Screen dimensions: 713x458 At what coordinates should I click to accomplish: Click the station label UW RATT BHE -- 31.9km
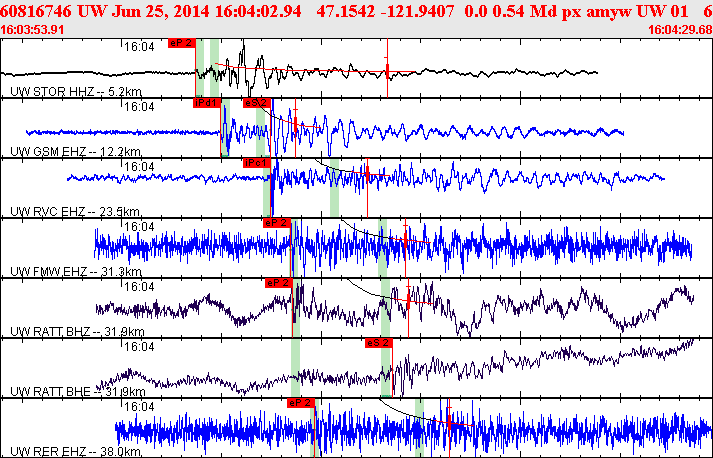click(78, 392)
